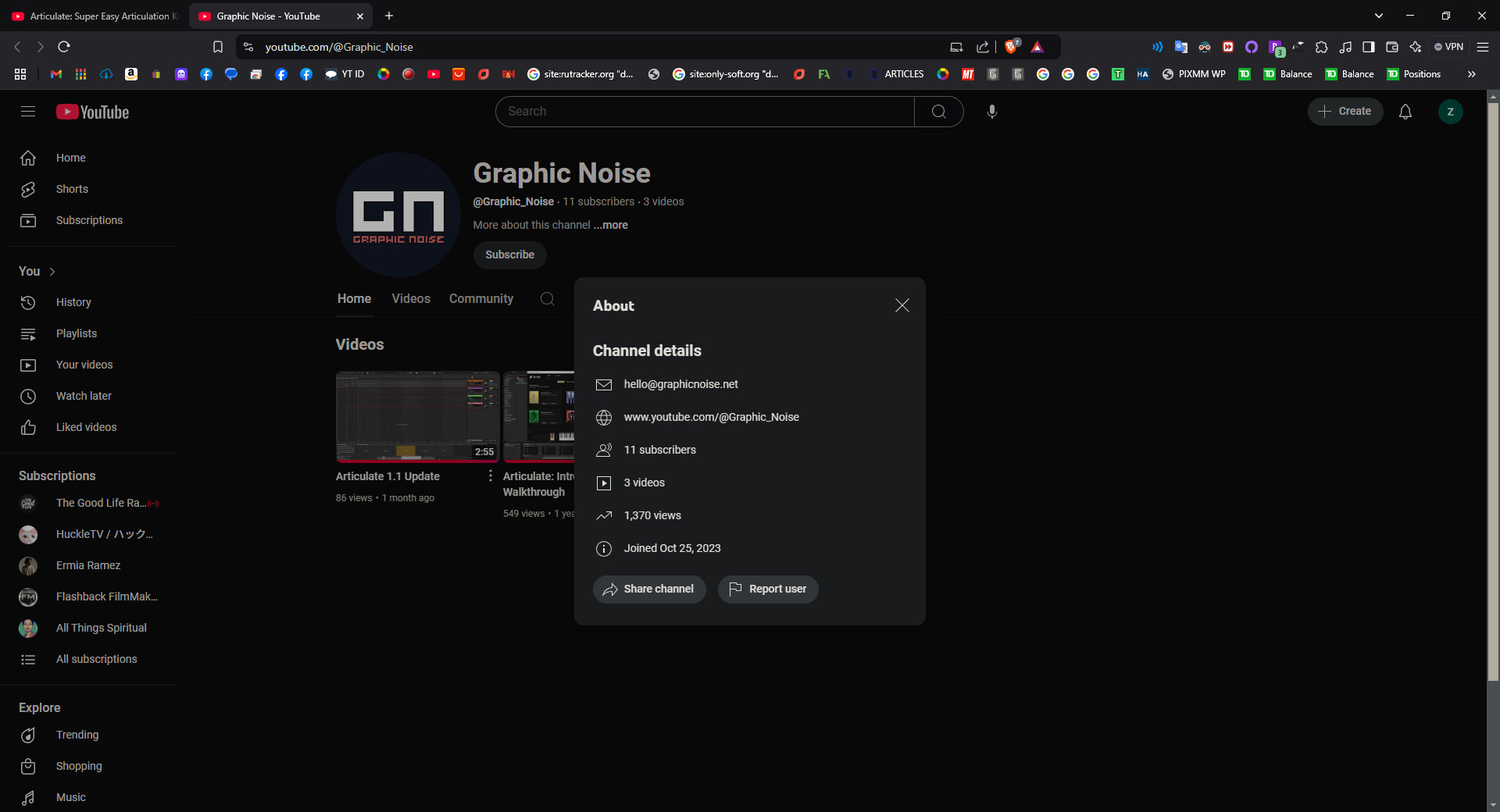Click the Graphic Noise channel avatar
Viewport: 1500px width, 812px height.
(x=398, y=215)
